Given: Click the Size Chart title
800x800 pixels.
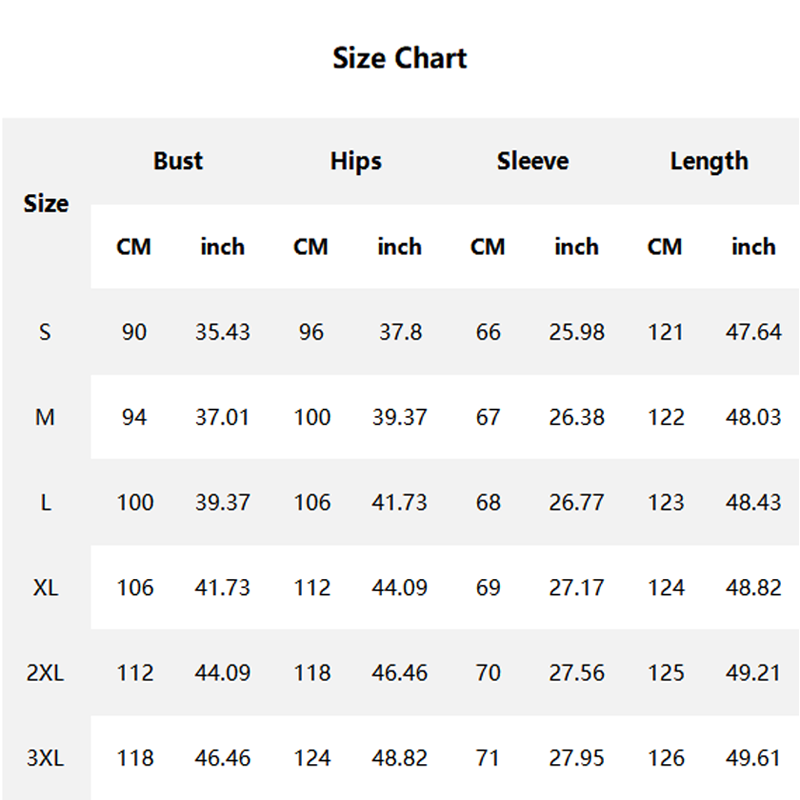Looking at the screenshot, I should click(x=400, y=58).
